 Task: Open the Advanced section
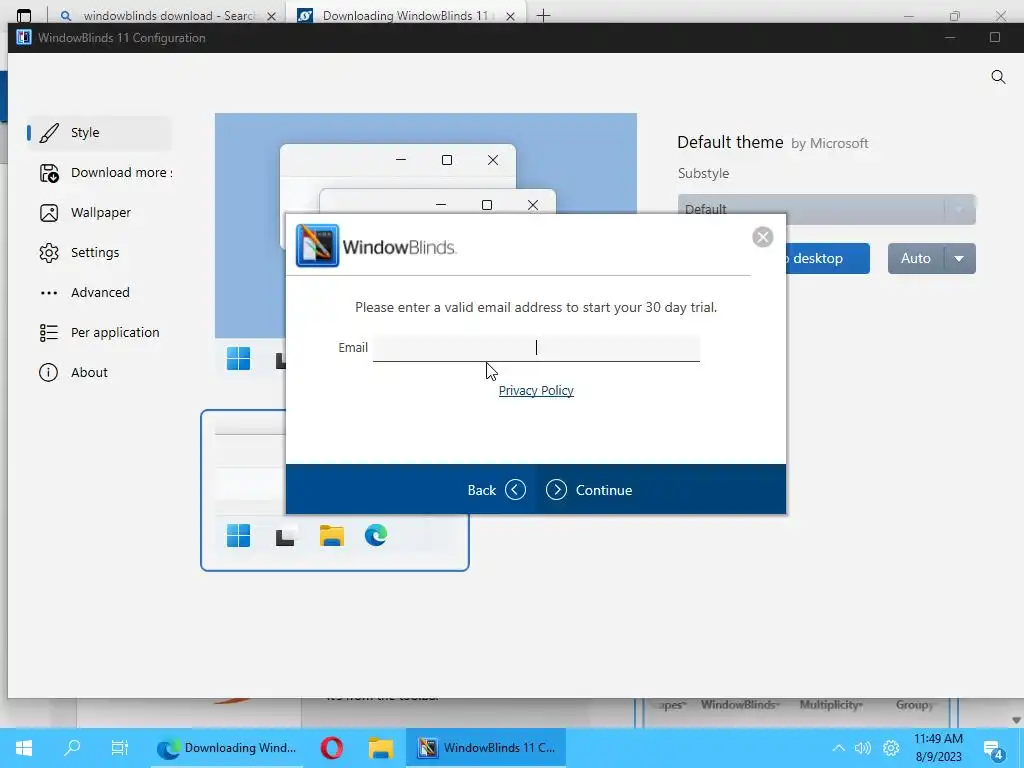[x=99, y=292]
